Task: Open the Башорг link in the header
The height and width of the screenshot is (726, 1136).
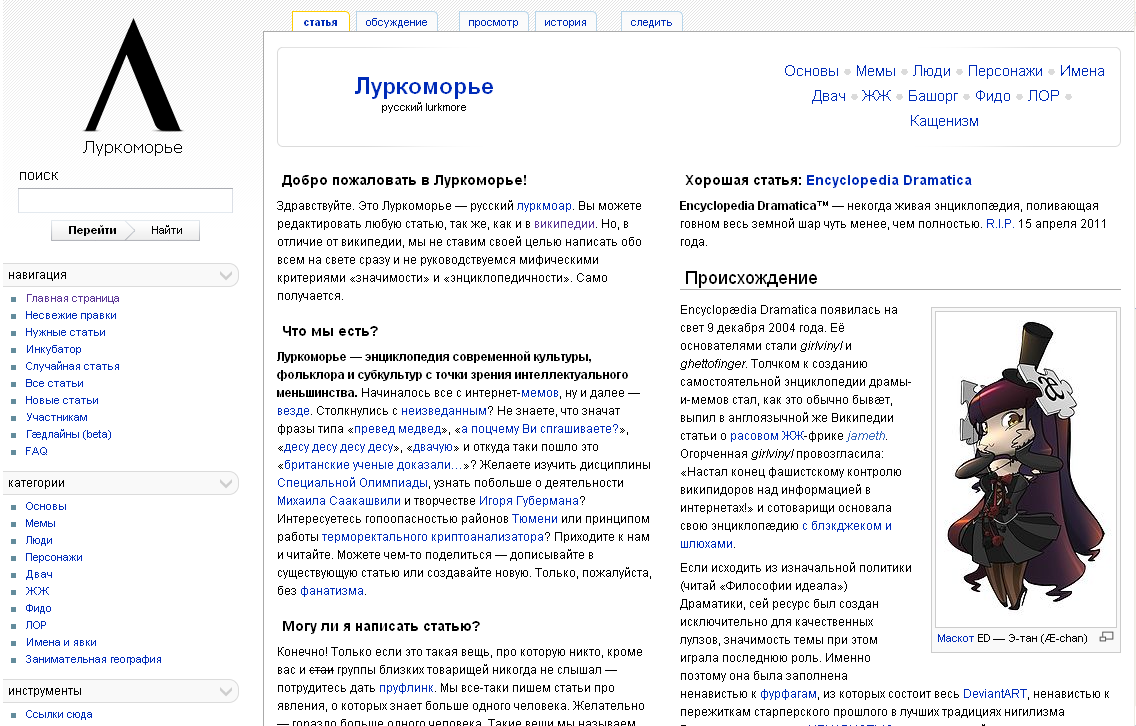Action: (932, 96)
